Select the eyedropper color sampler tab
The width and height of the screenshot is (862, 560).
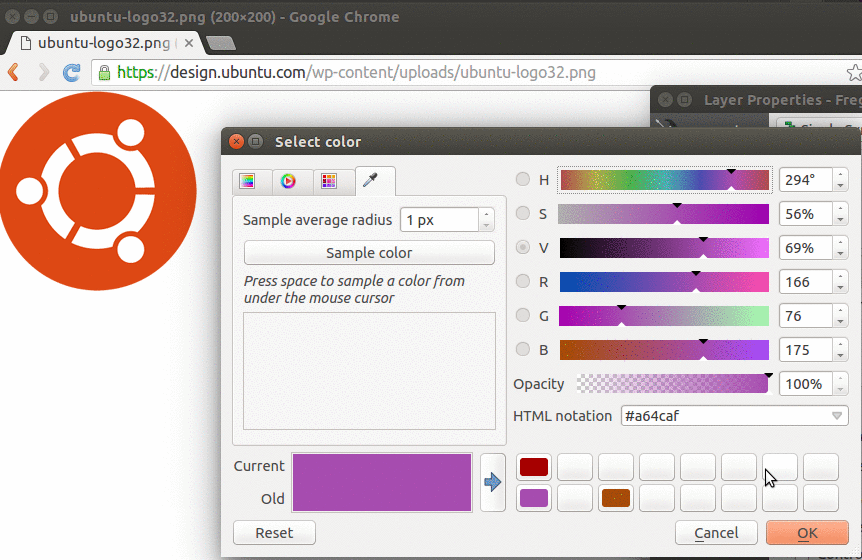pyautogui.click(x=370, y=181)
